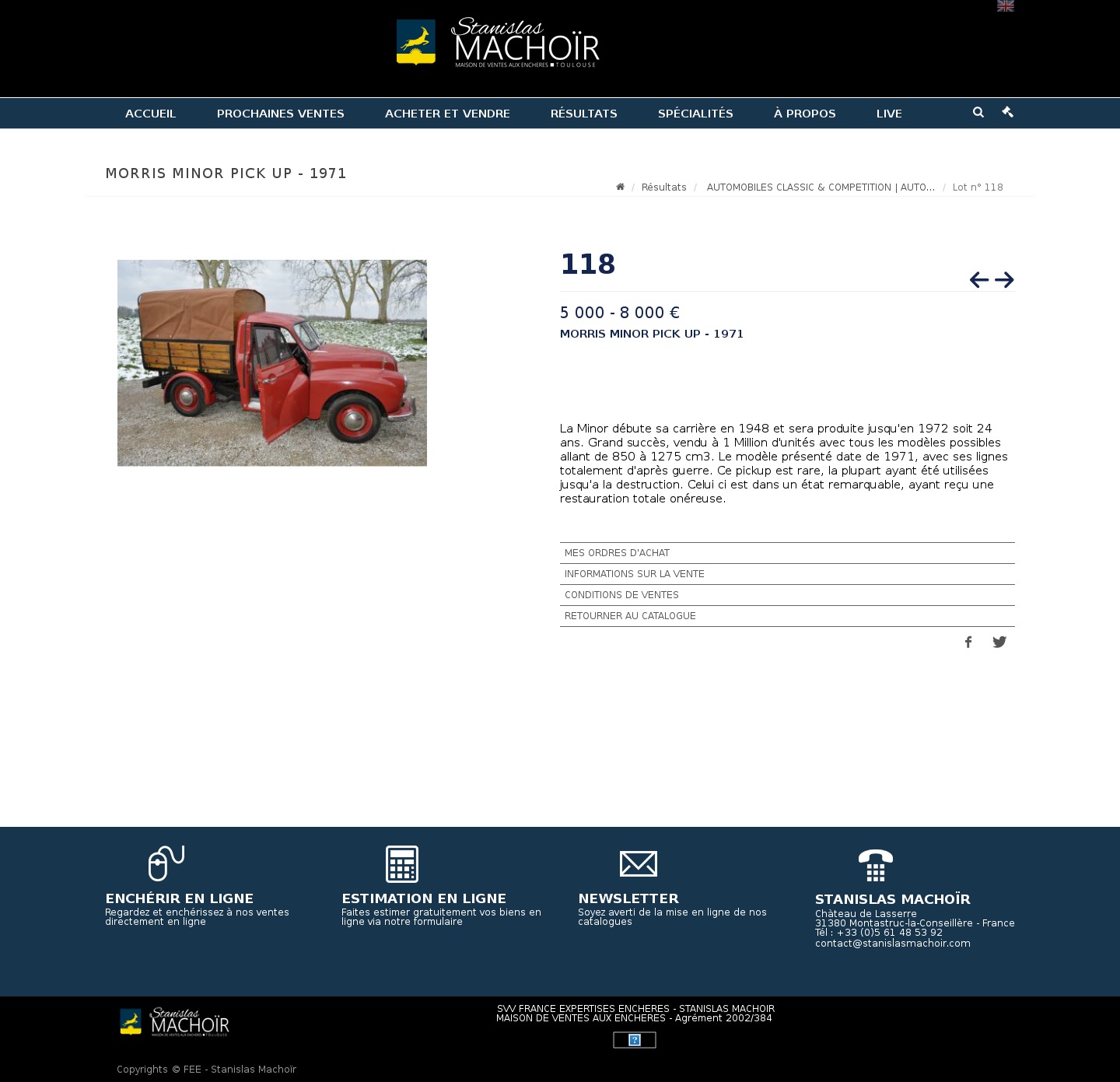This screenshot has width=1120, height=1082.
Task: Share this lot on Twitter
Action: pyautogui.click(x=999, y=642)
